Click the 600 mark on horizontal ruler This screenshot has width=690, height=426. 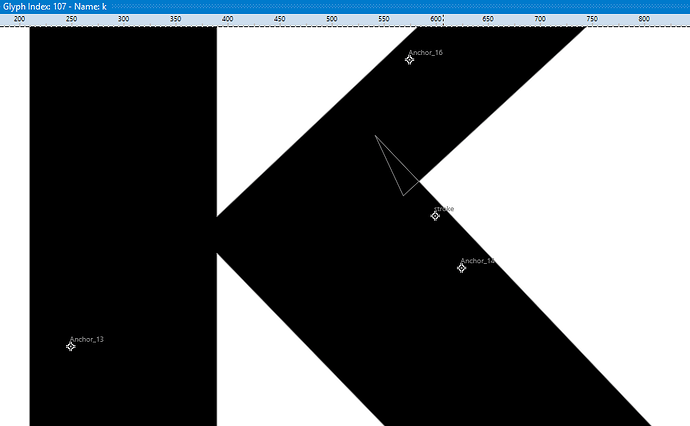pyautogui.click(x=436, y=19)
